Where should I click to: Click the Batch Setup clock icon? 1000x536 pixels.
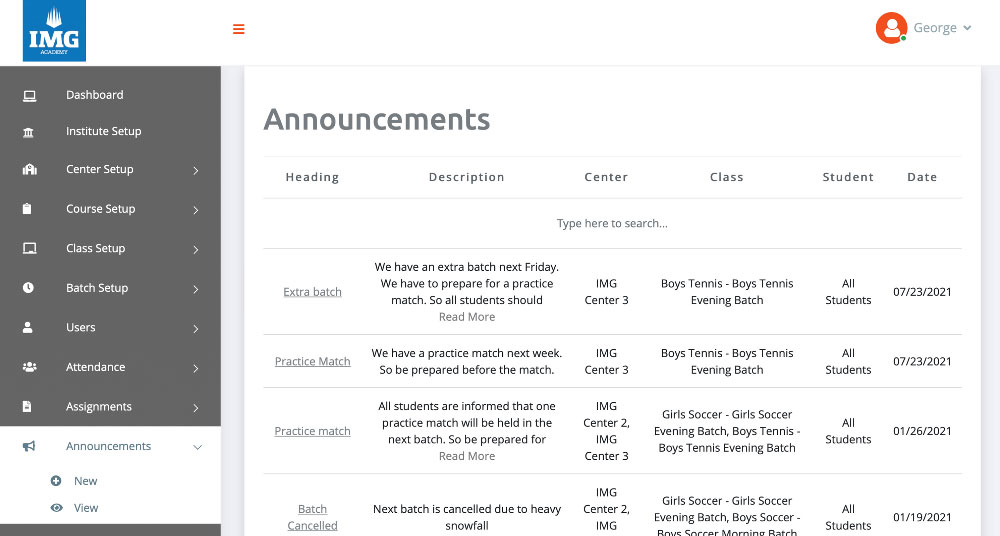click(x=29, y=288)
